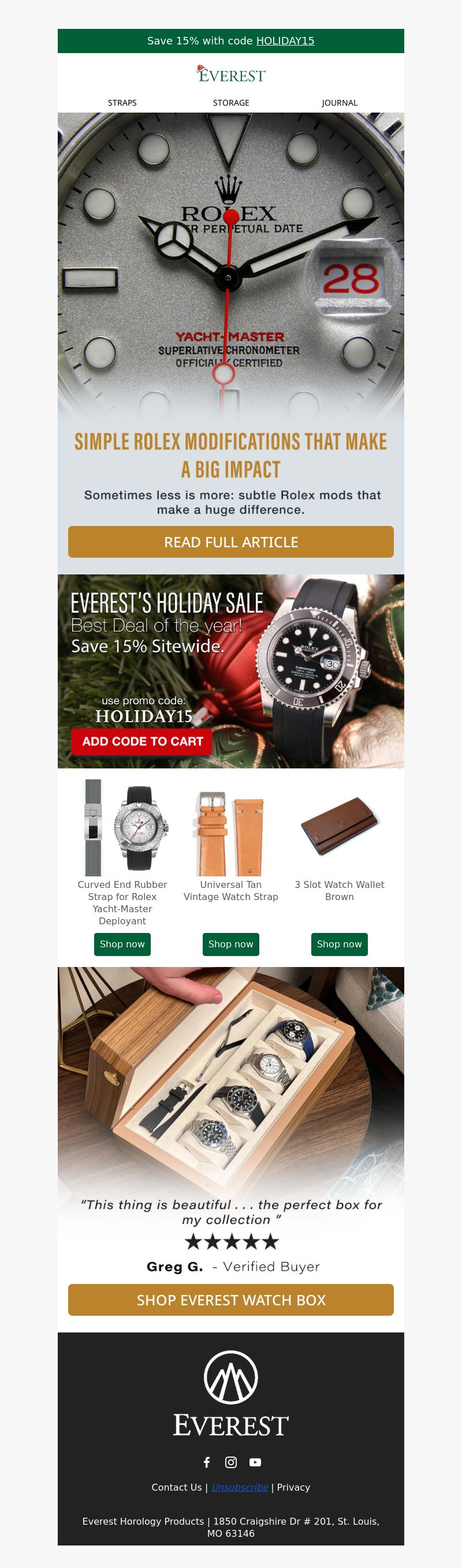
Task: Click READ FULL ARTICLE button
Action: click(230, 542)
